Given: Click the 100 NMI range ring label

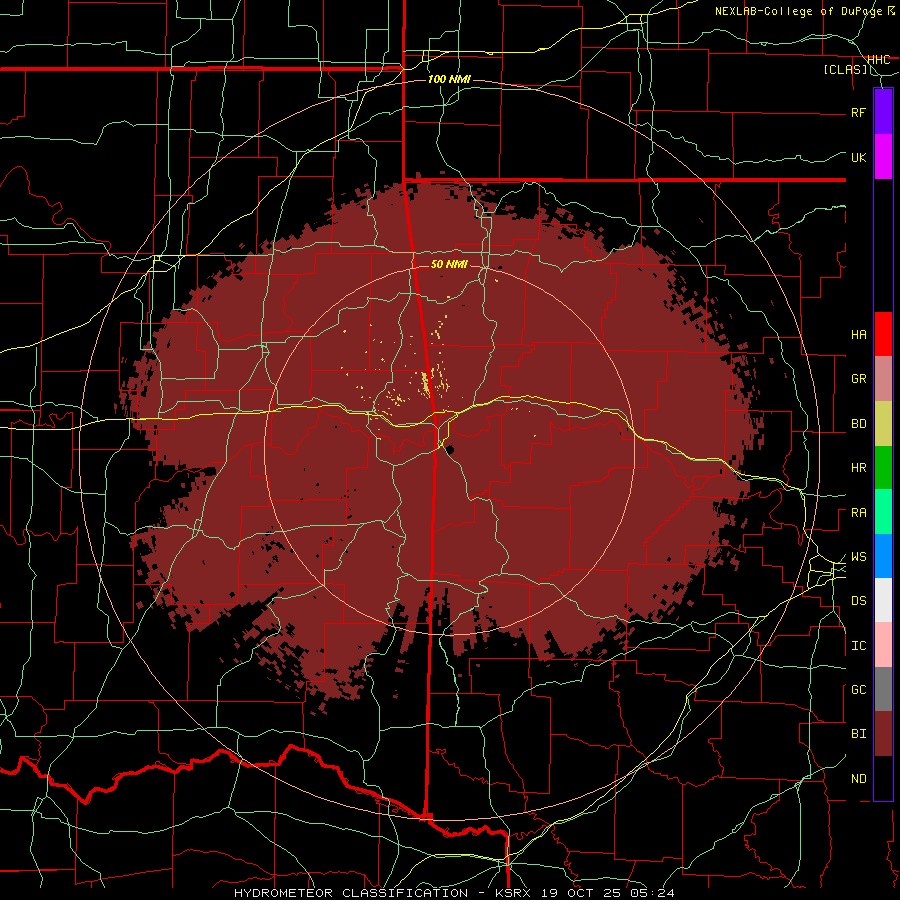Looking at the screenshot, I should tap(449, 79).
